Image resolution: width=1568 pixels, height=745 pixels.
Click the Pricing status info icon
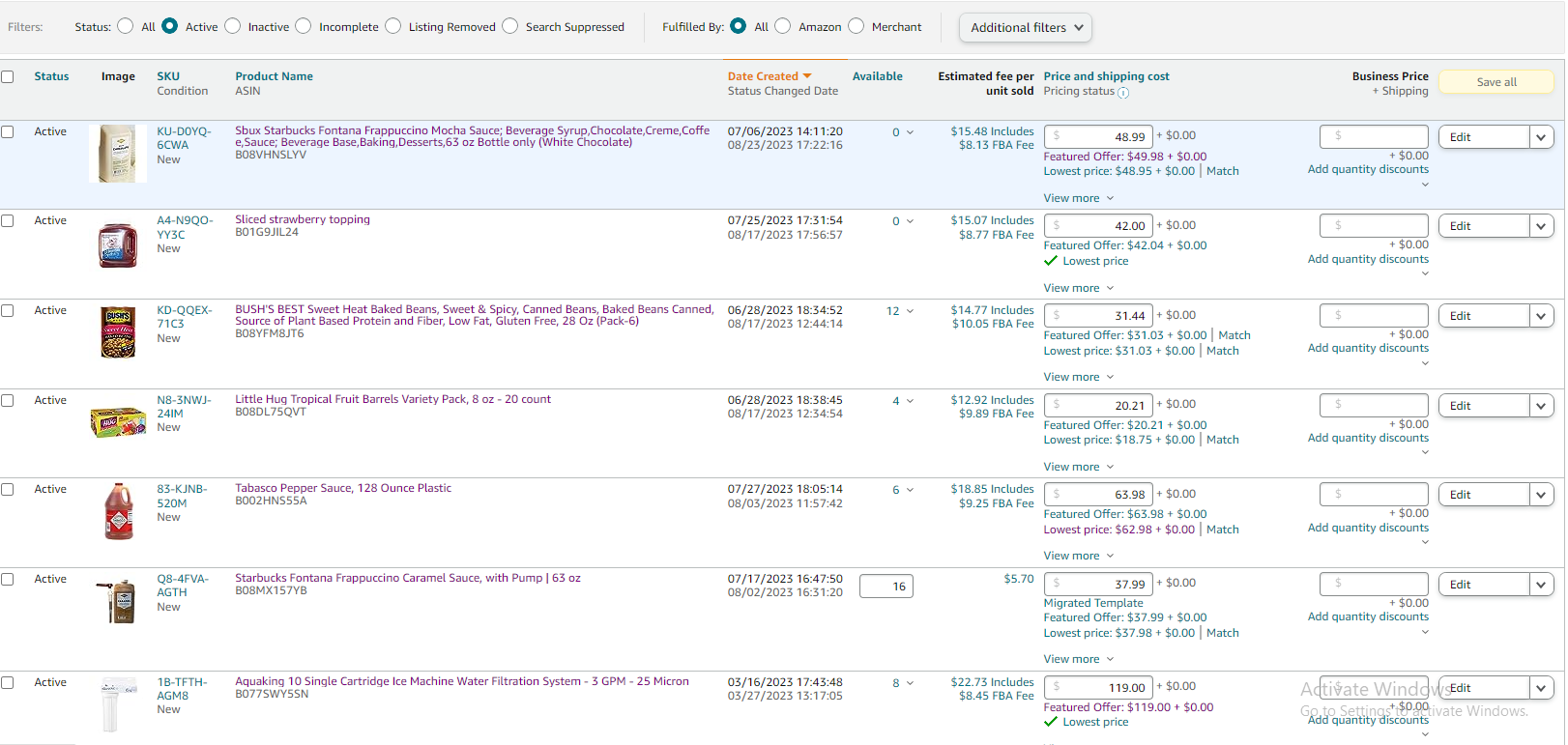[1123, 93]
